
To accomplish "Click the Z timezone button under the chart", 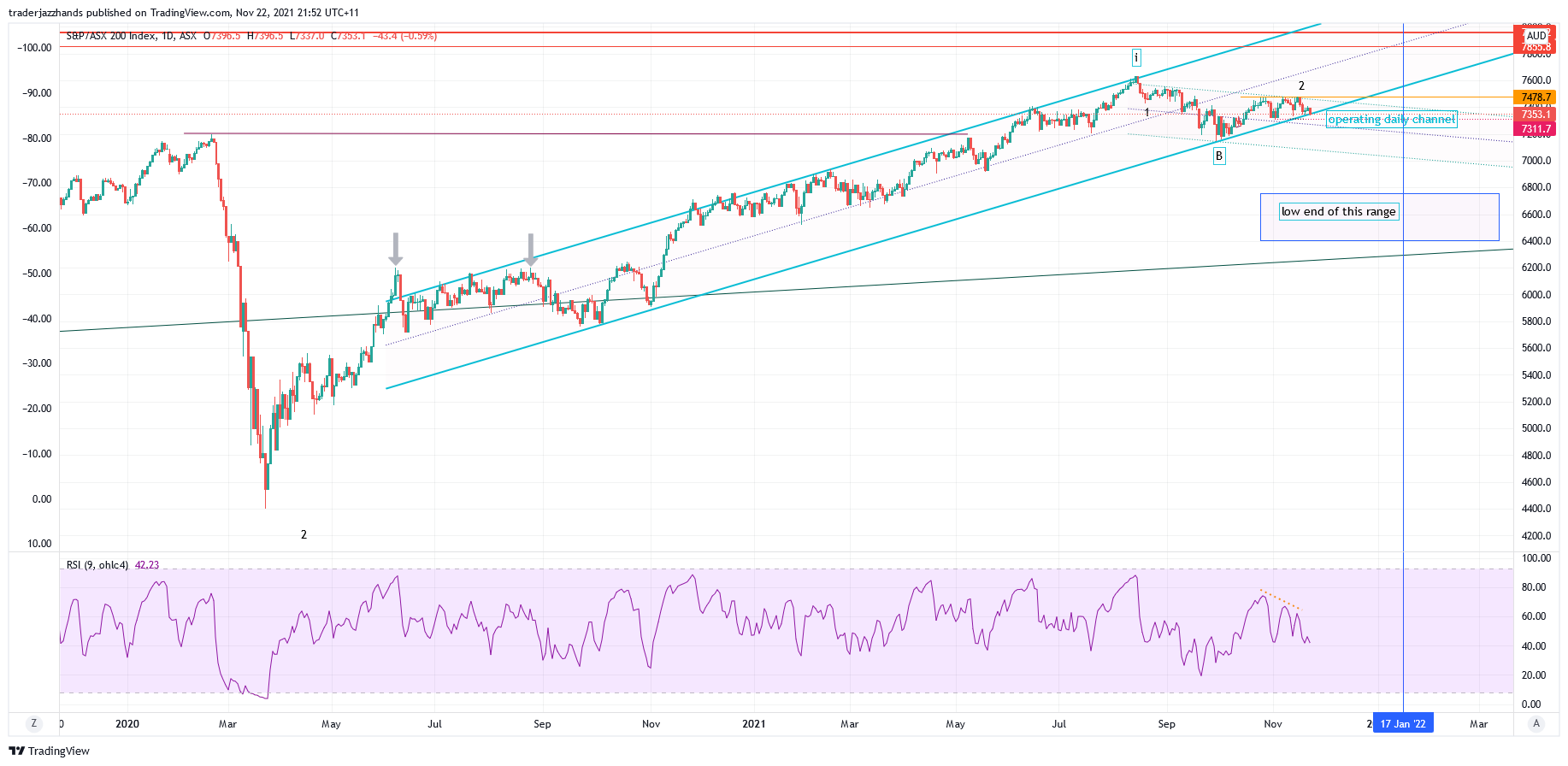I will tap(34, 723).
